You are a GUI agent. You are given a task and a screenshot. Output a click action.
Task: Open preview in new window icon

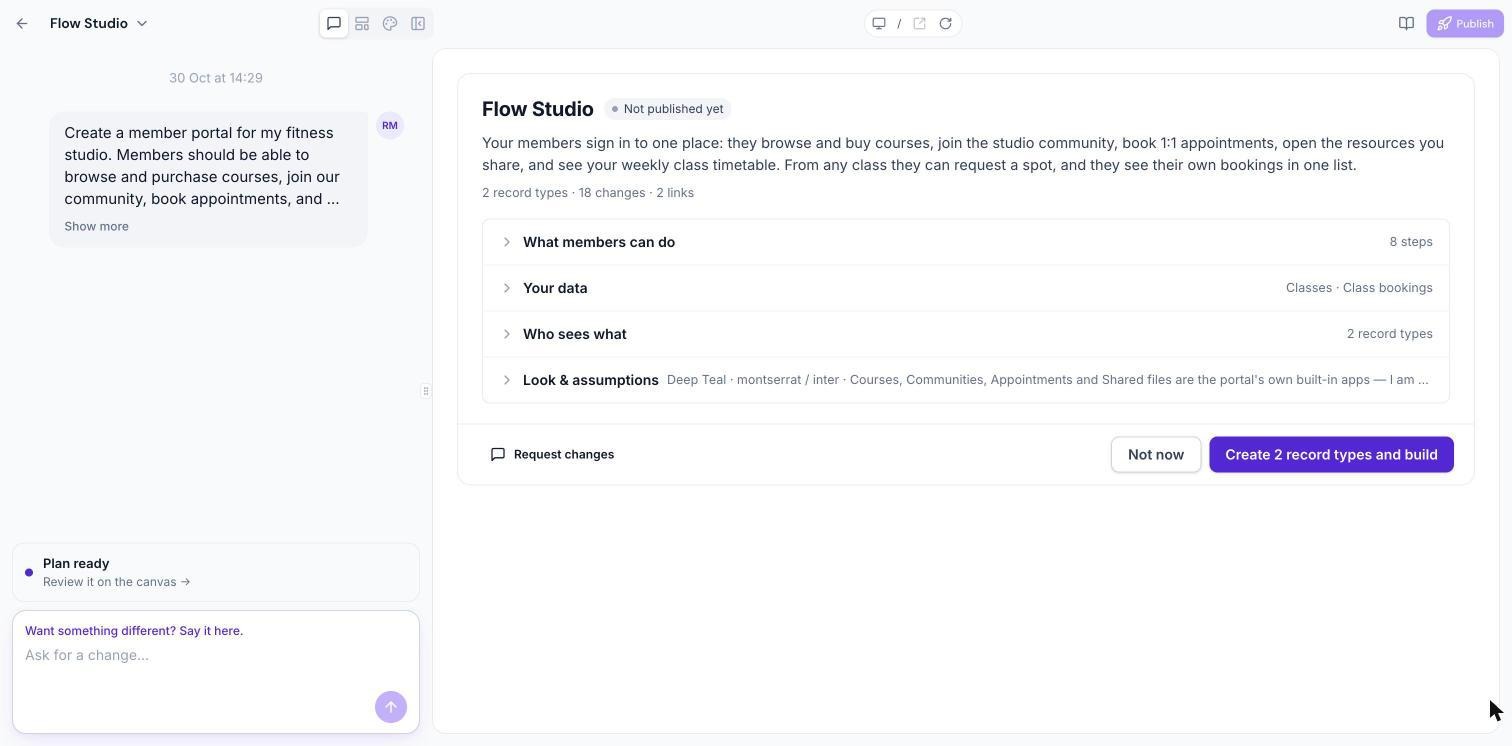click(x=919, y=23)
